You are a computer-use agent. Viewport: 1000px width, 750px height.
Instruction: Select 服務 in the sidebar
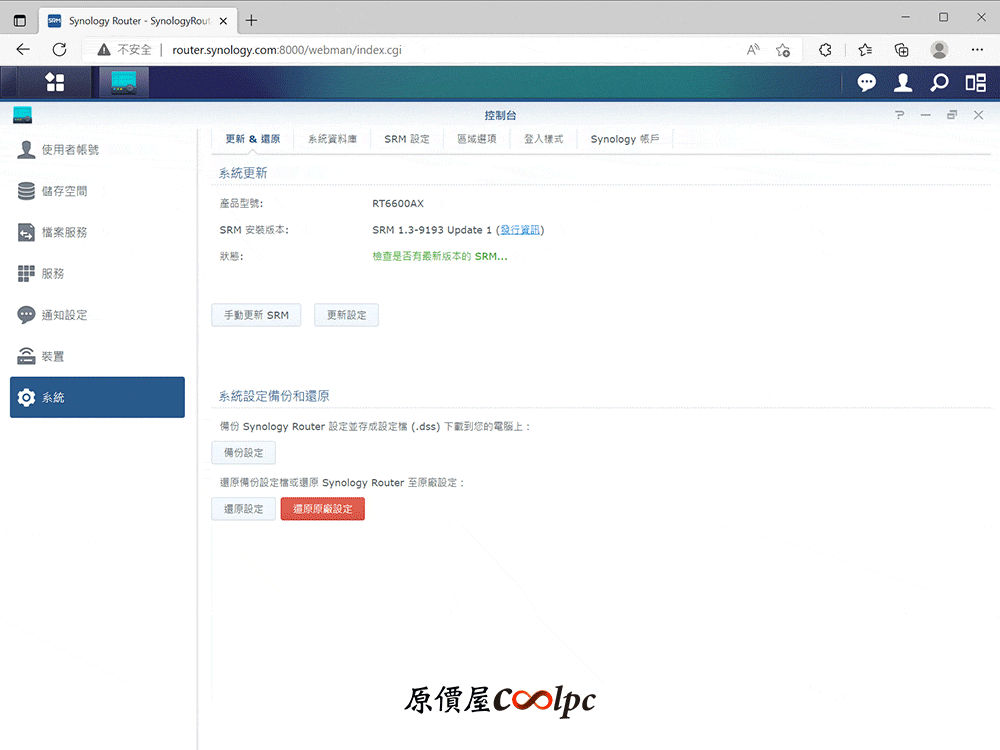pos(98,274)
